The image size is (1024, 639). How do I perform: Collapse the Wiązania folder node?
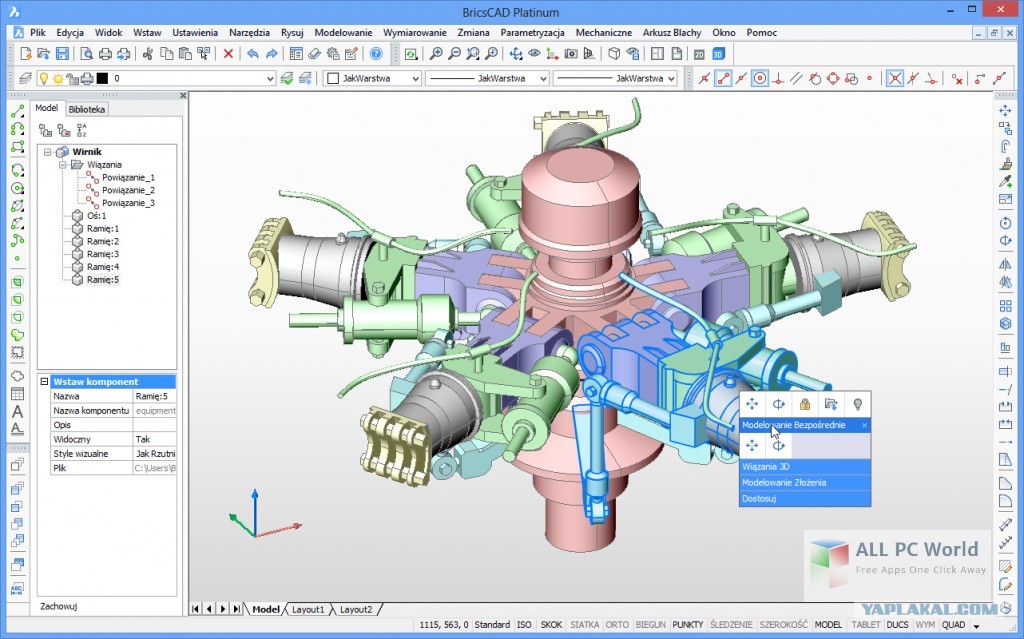click(63, 165)
